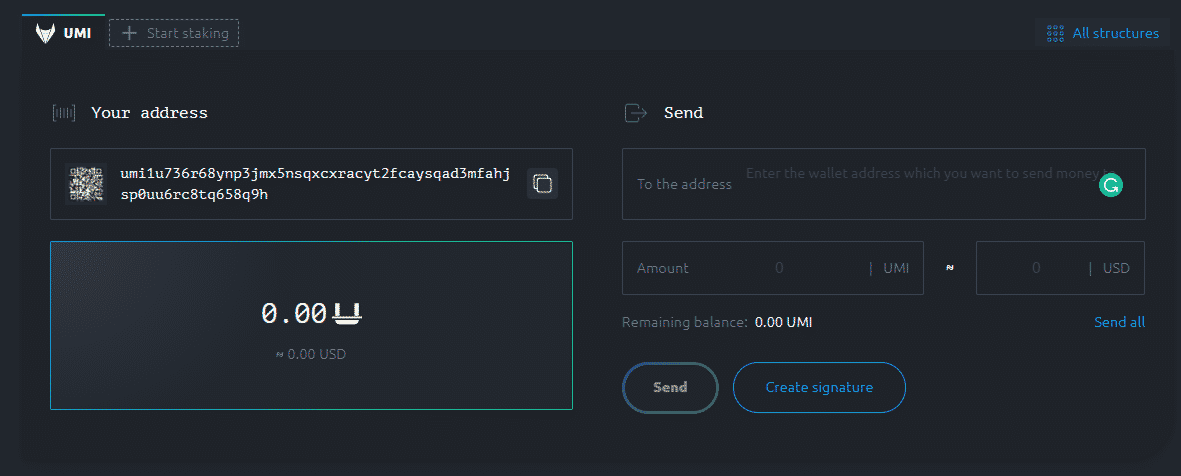Click the barcode icon beside Your address
The height and width of the screenshot is (476, 1181).
(64, 113)
